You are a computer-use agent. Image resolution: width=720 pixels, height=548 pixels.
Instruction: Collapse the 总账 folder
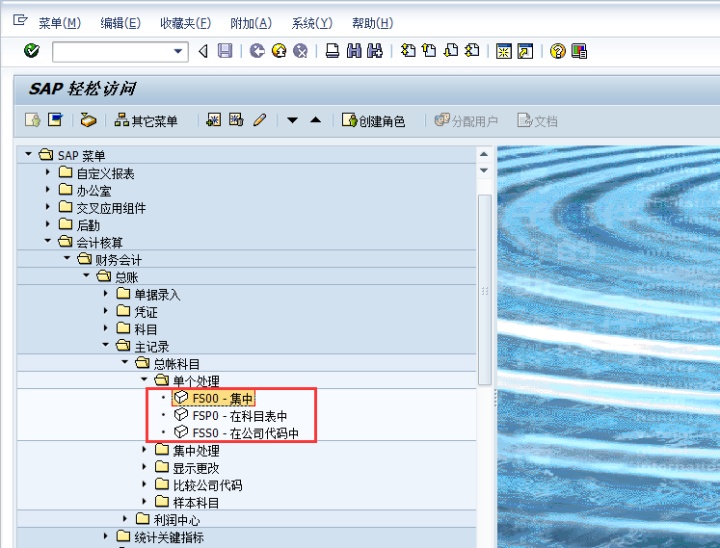click(x=86, y=275)
